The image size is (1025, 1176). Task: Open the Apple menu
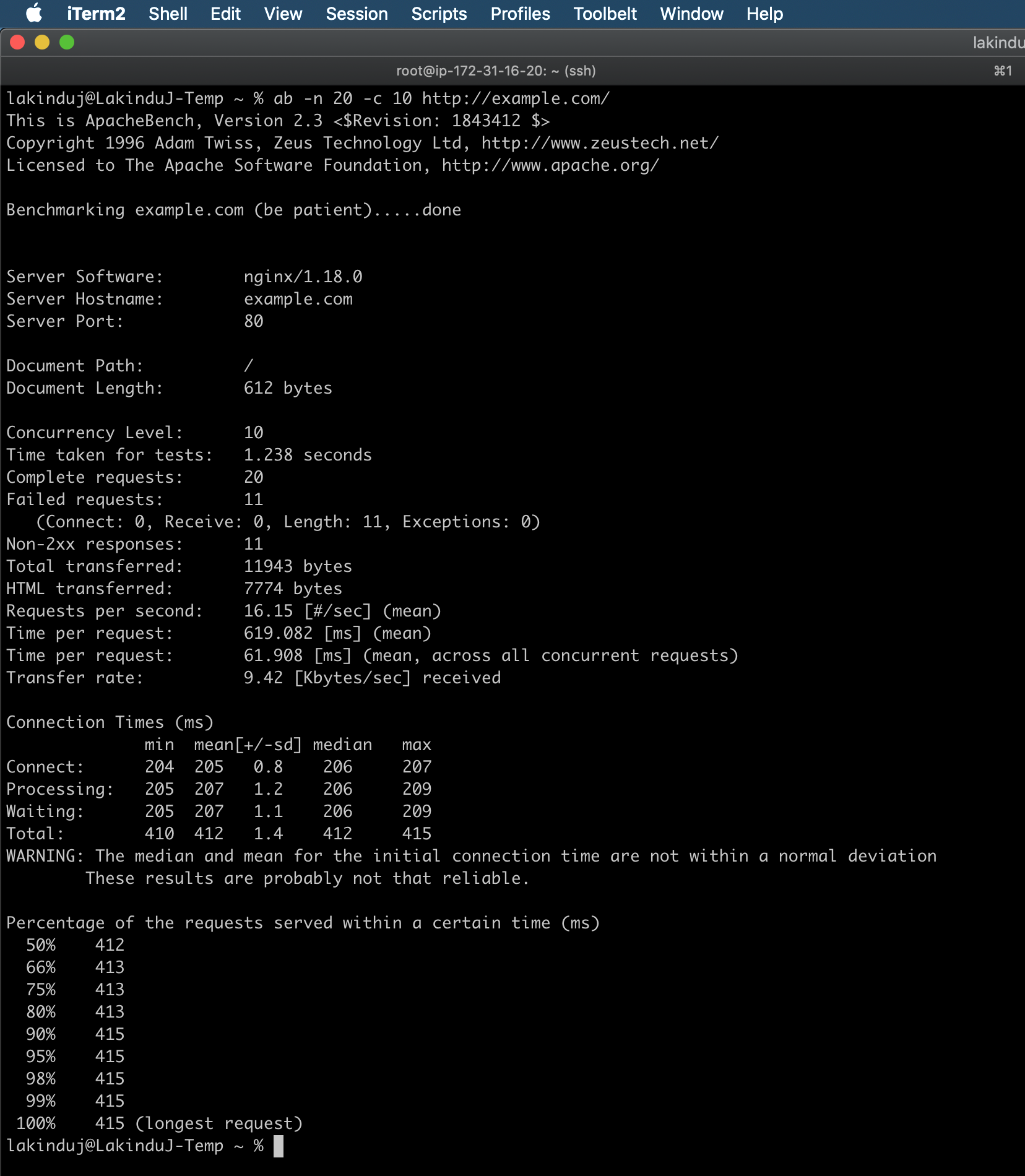(34, 13)
